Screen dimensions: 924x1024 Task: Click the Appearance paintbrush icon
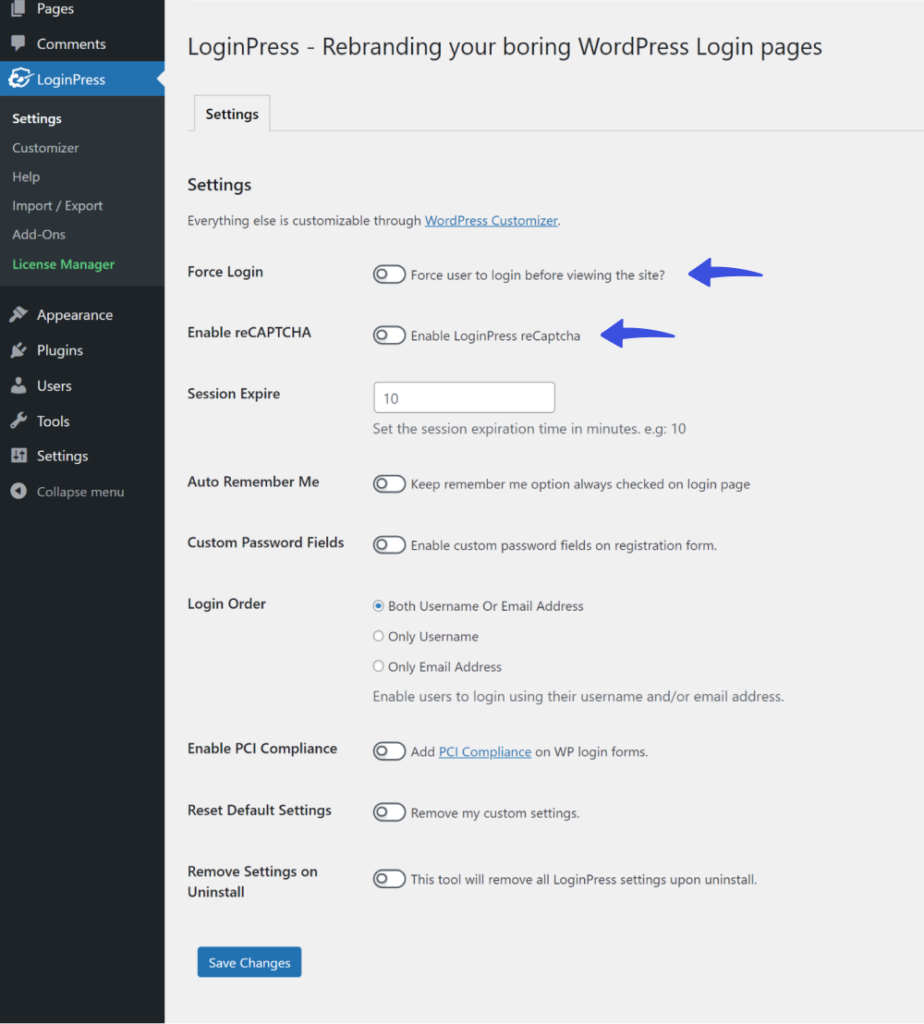click(18, 314)
